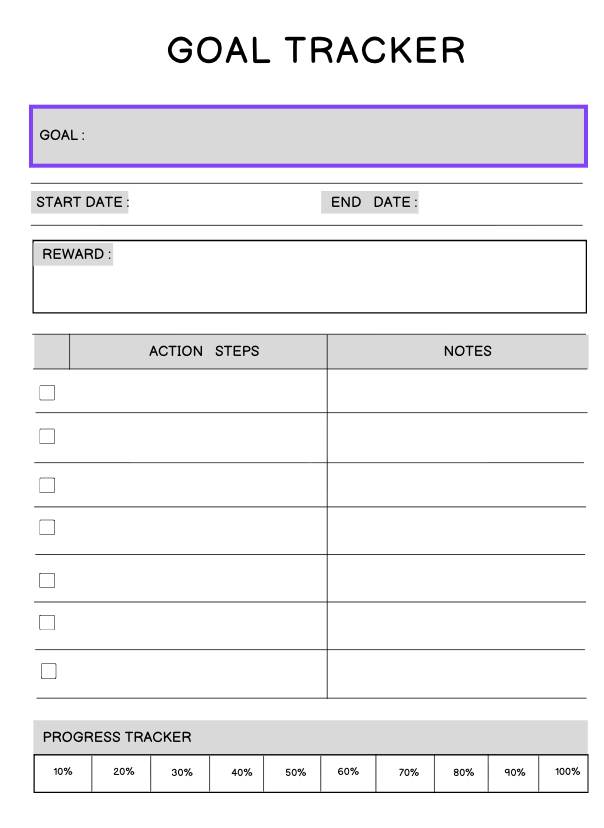The height and width of the screenshot is (828, 604).
Task: Toggle the third action step checkbox
Action: (x=47, y=485)
